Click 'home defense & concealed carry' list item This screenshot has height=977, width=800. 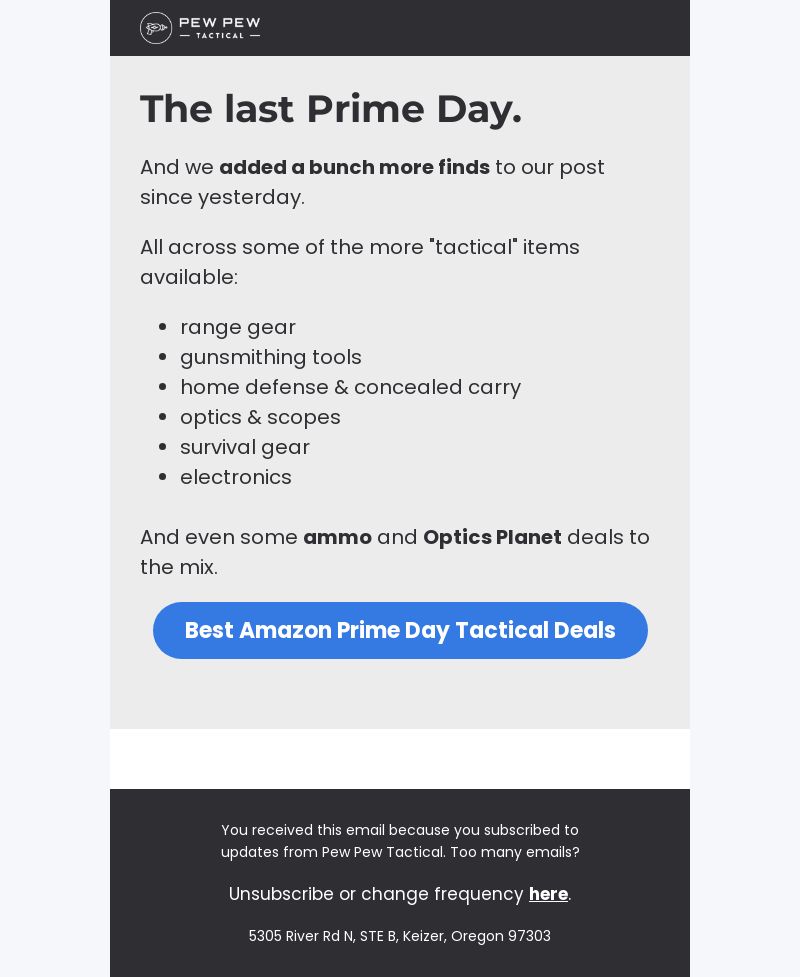351,387
